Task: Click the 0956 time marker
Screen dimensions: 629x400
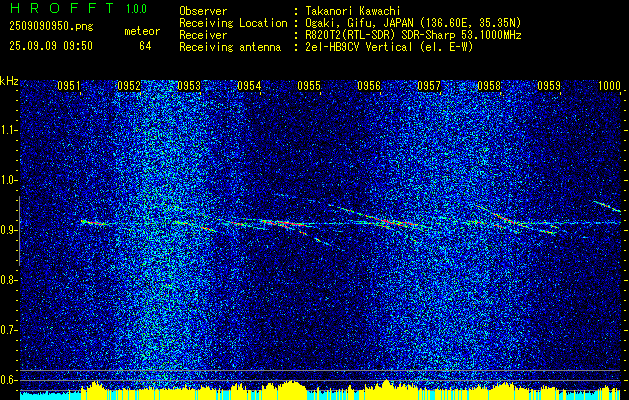Action: 369,86
